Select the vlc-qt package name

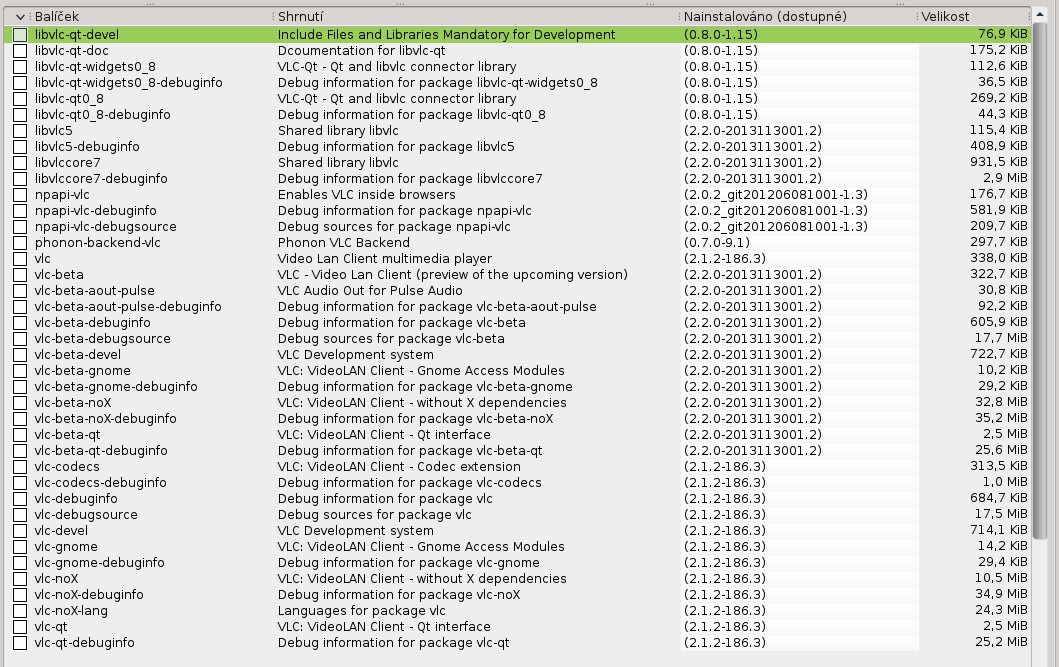click(x=51, y=627)
